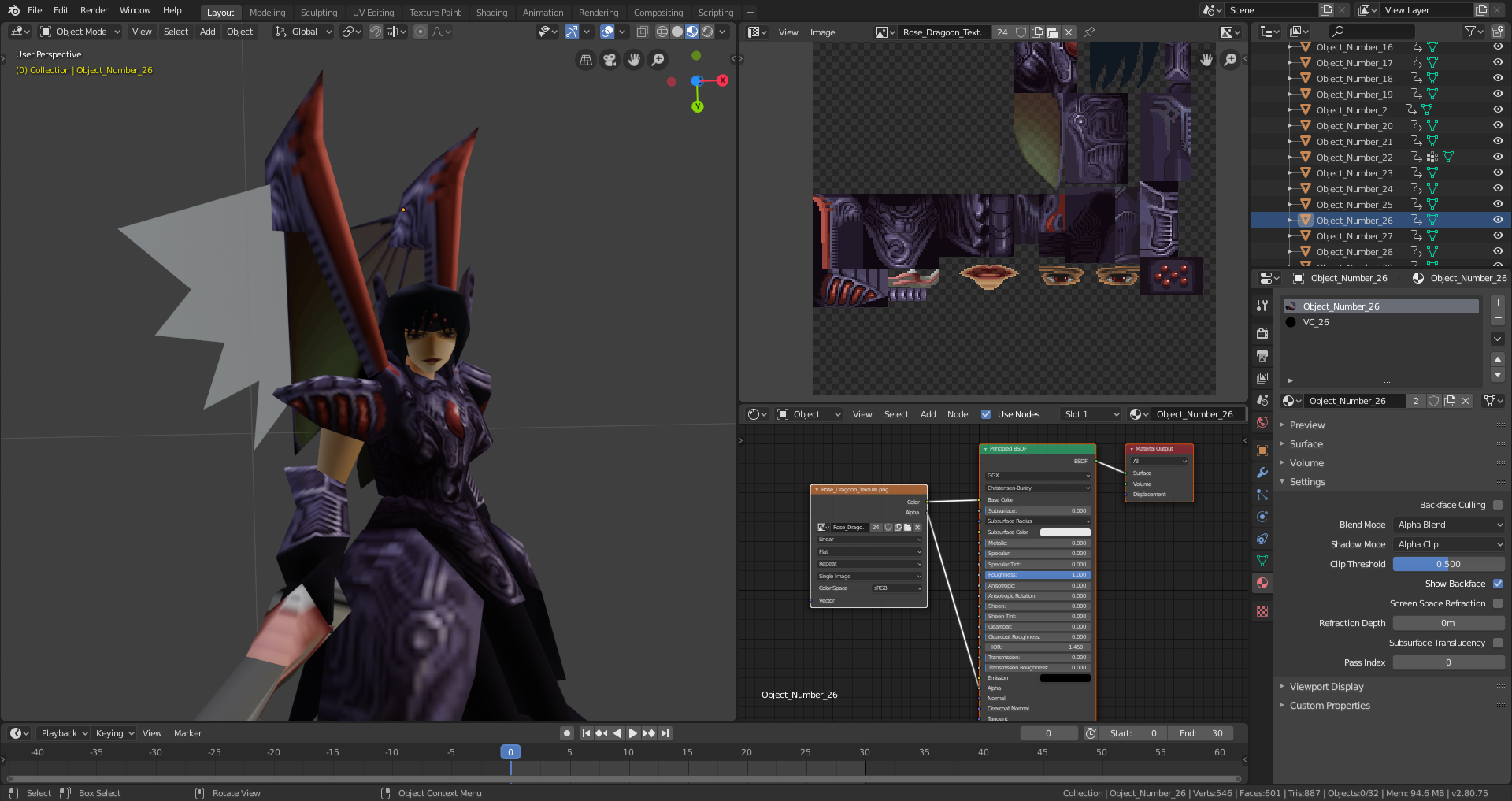Open the Material properties tab icon
Screen dimensions: 1512x801
(x=1262, y=583)
